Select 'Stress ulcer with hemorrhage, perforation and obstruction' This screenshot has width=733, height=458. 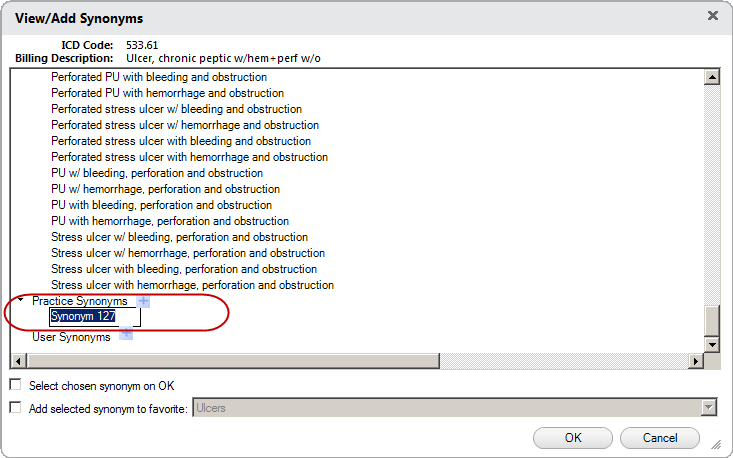pyautogui.click(x=192, y=285)
